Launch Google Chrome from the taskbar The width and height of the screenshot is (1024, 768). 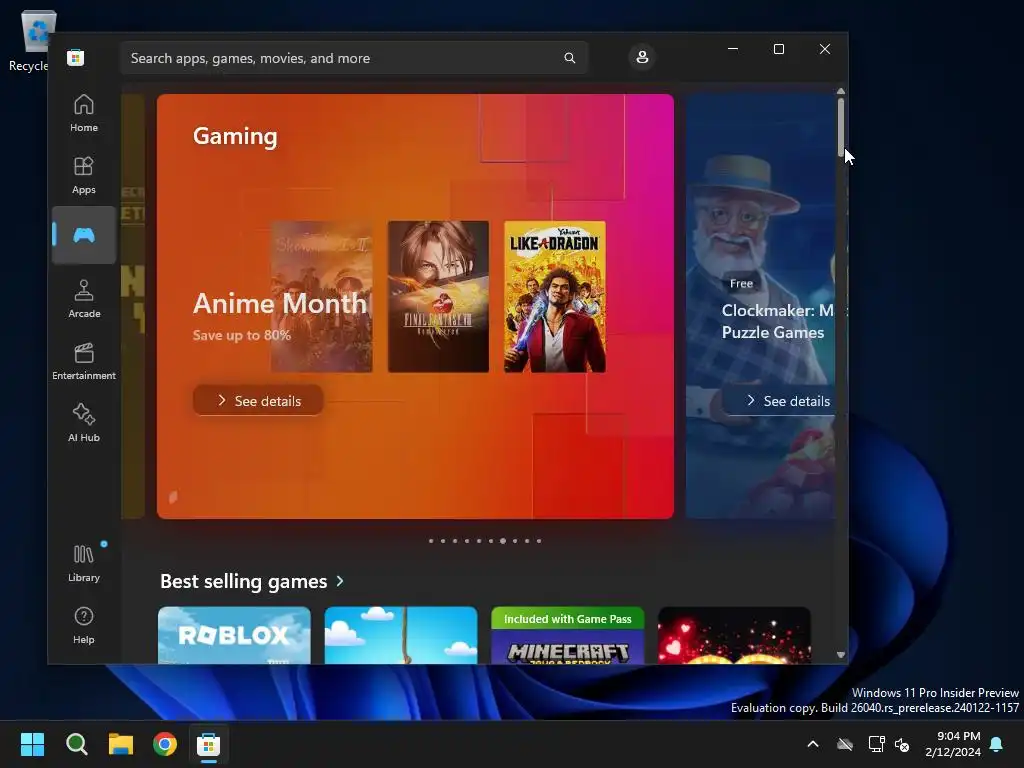[x=165, y=744]
